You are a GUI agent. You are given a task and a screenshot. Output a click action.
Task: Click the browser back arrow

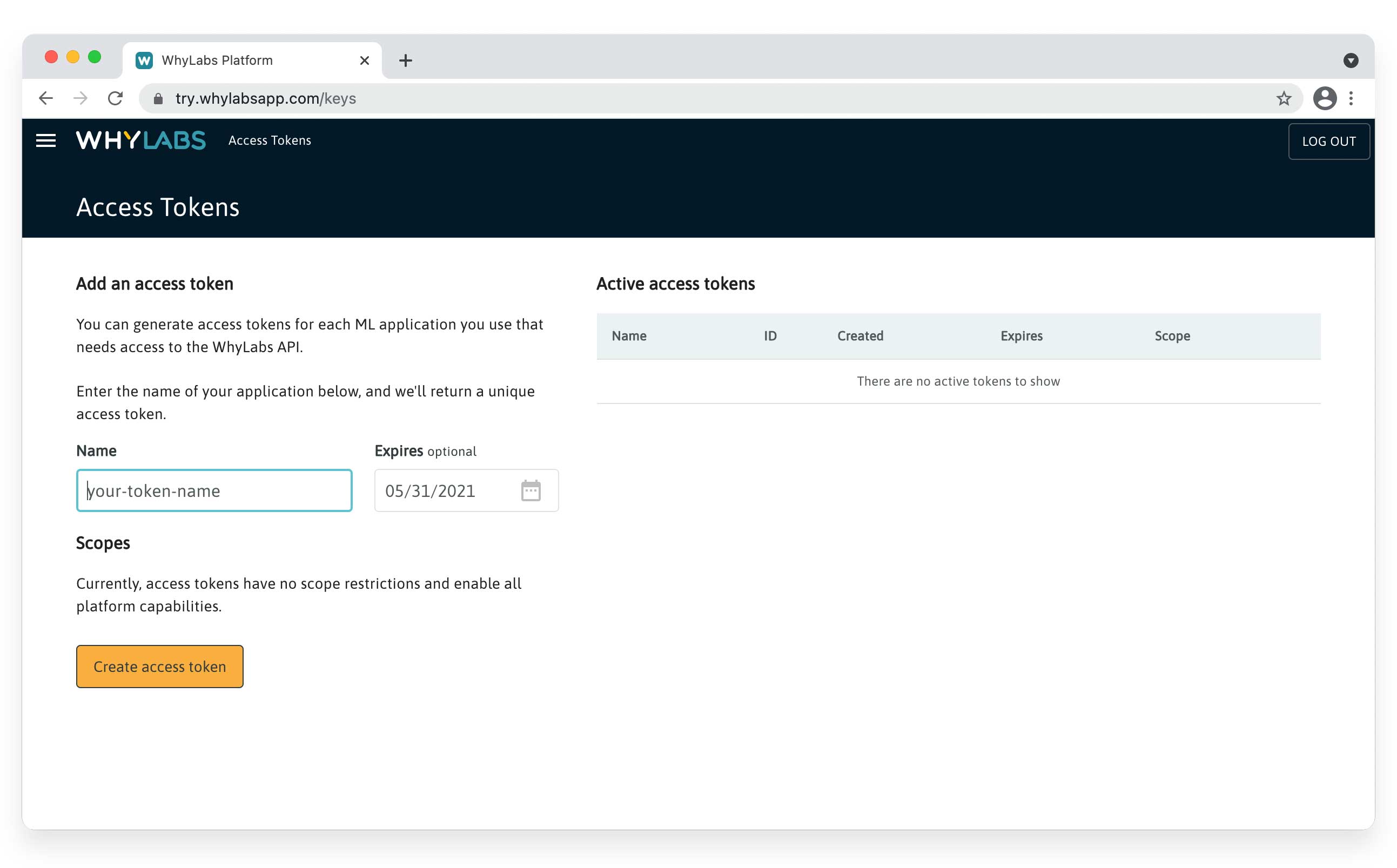(46, 98)
